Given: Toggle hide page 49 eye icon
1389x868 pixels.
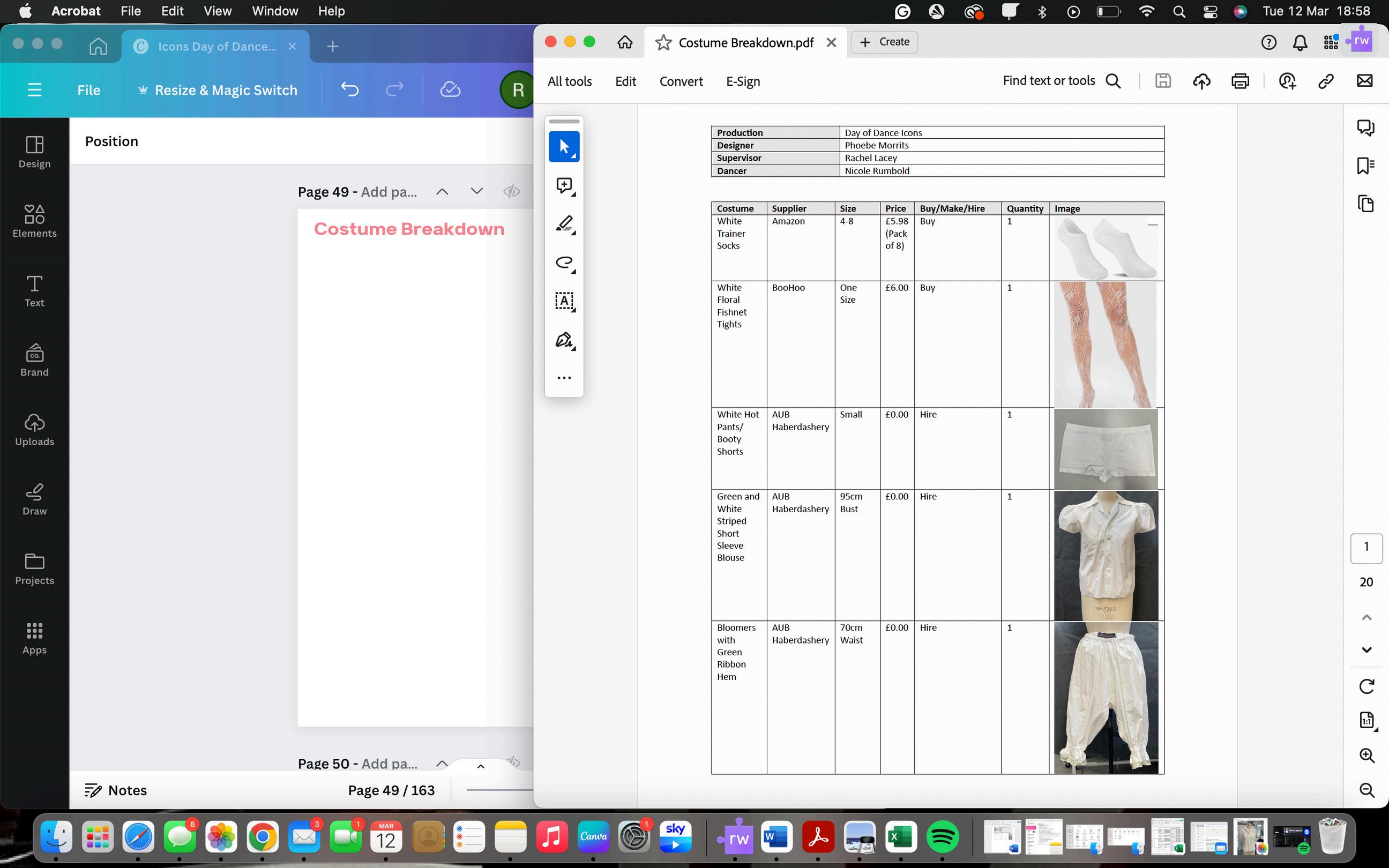Looking at the screenshot, I should click(x=511, y=191).
